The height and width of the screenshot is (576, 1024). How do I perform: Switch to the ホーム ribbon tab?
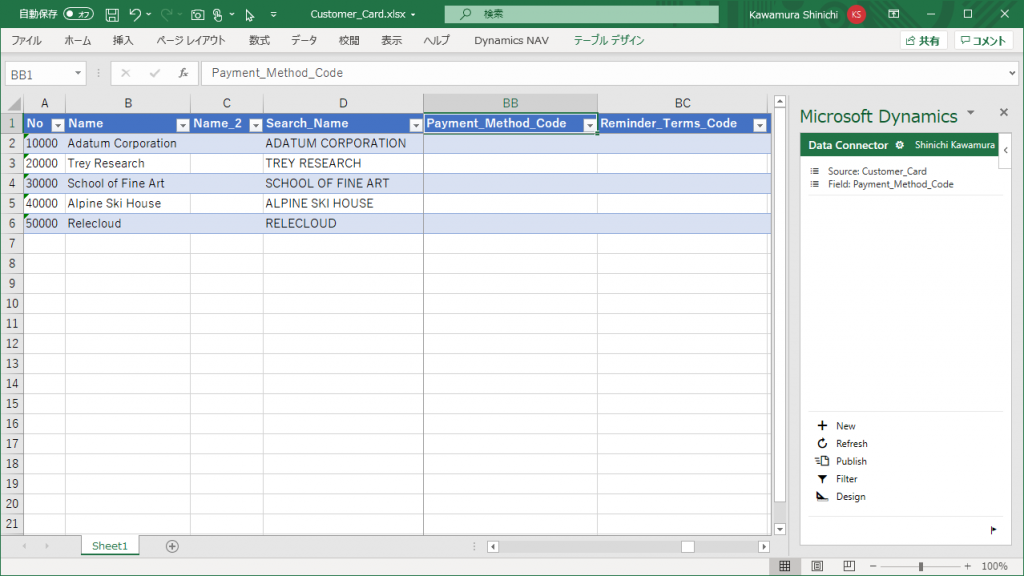click(x=78, y=40)
